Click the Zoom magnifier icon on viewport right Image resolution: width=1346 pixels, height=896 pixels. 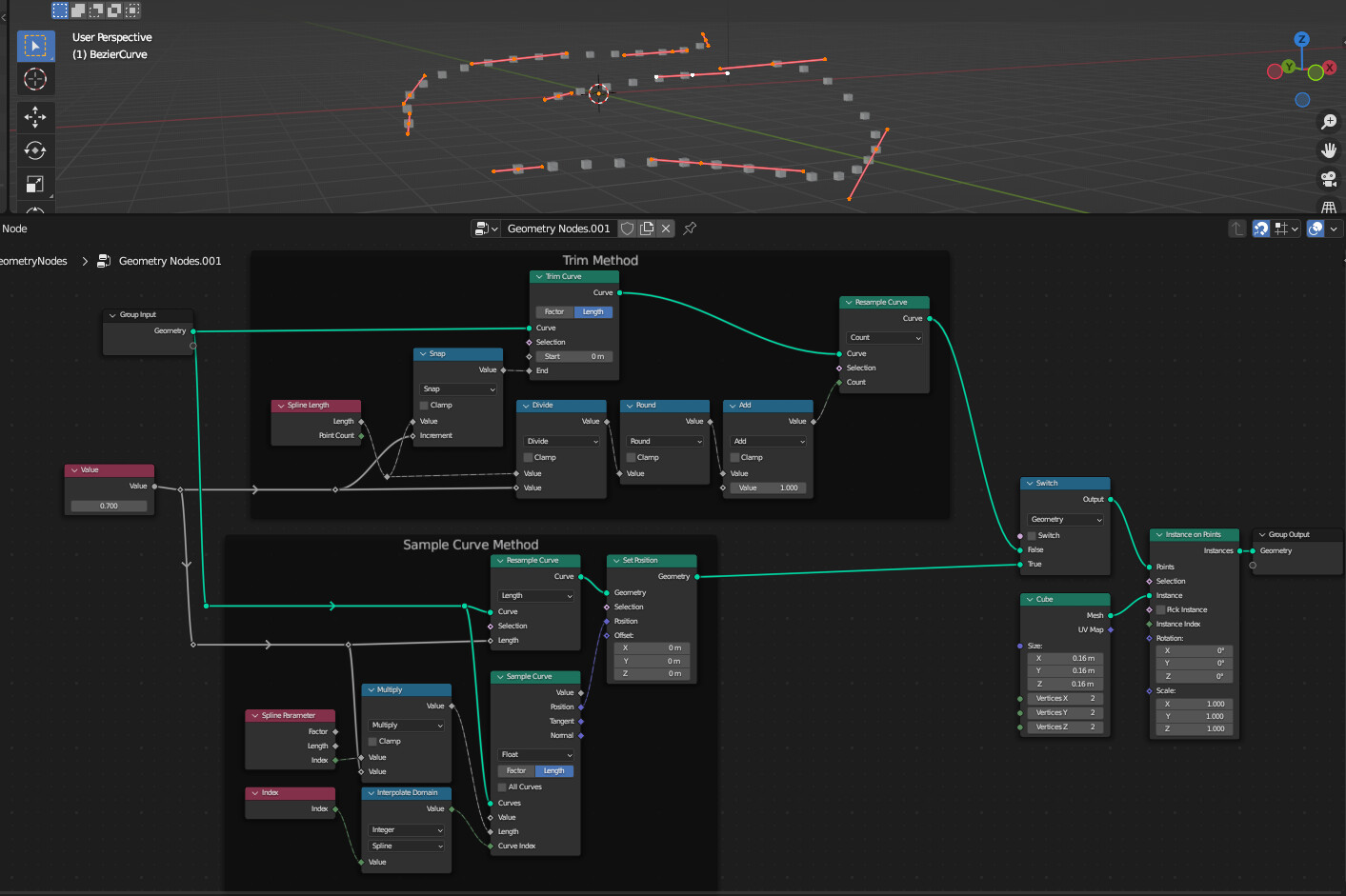[1329, 121]
